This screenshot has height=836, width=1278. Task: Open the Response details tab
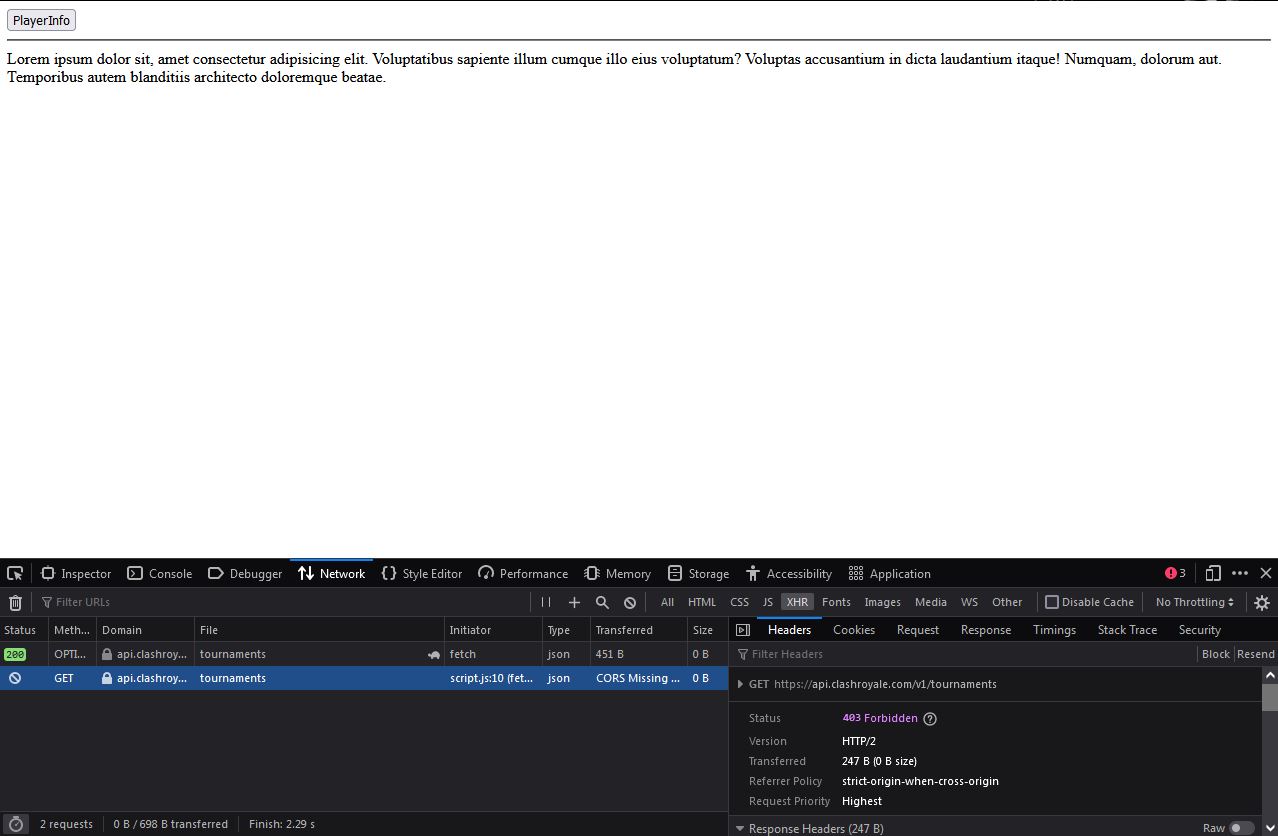tap(986, 630)
